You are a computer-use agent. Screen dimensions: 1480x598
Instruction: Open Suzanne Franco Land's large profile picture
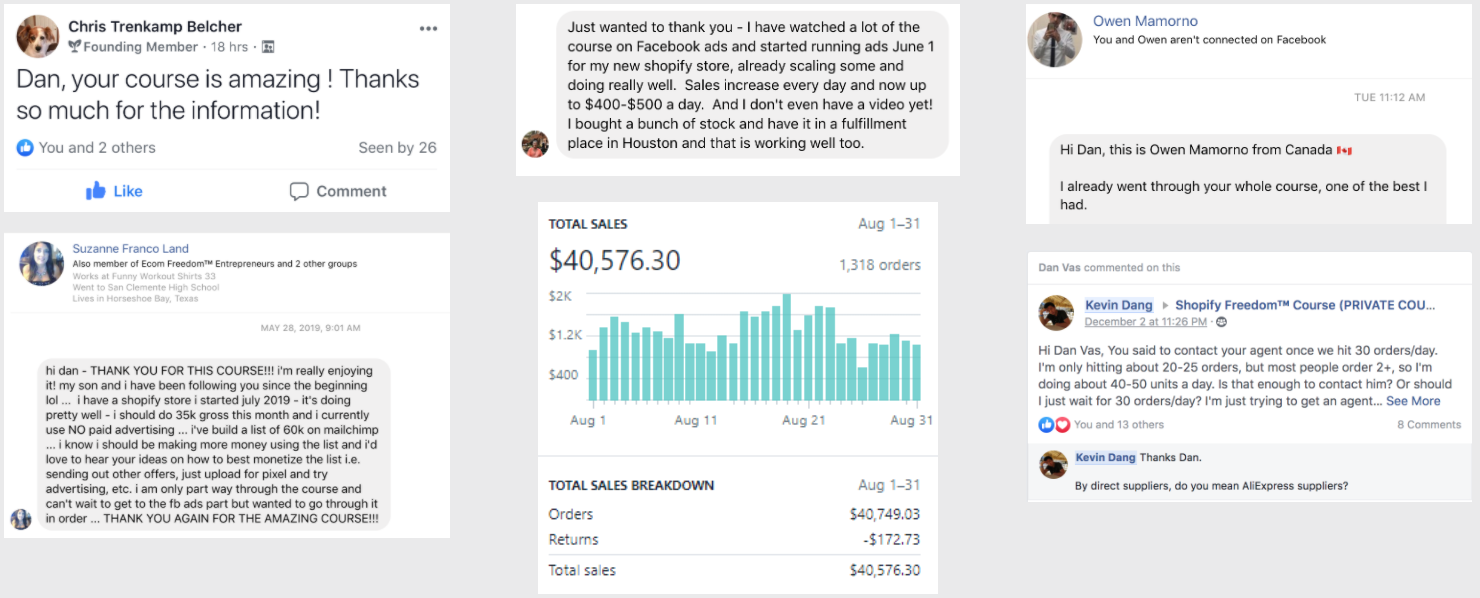click(x=42, y=264)
